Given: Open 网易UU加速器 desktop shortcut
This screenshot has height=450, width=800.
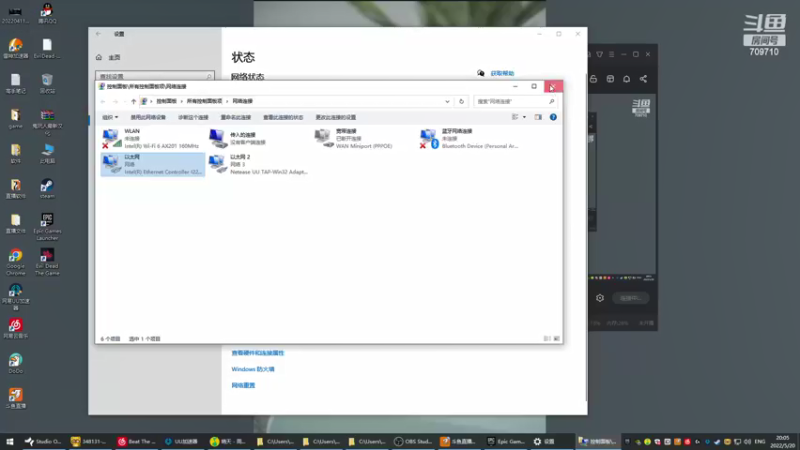Looking at the screenshot, I should 15,297.
